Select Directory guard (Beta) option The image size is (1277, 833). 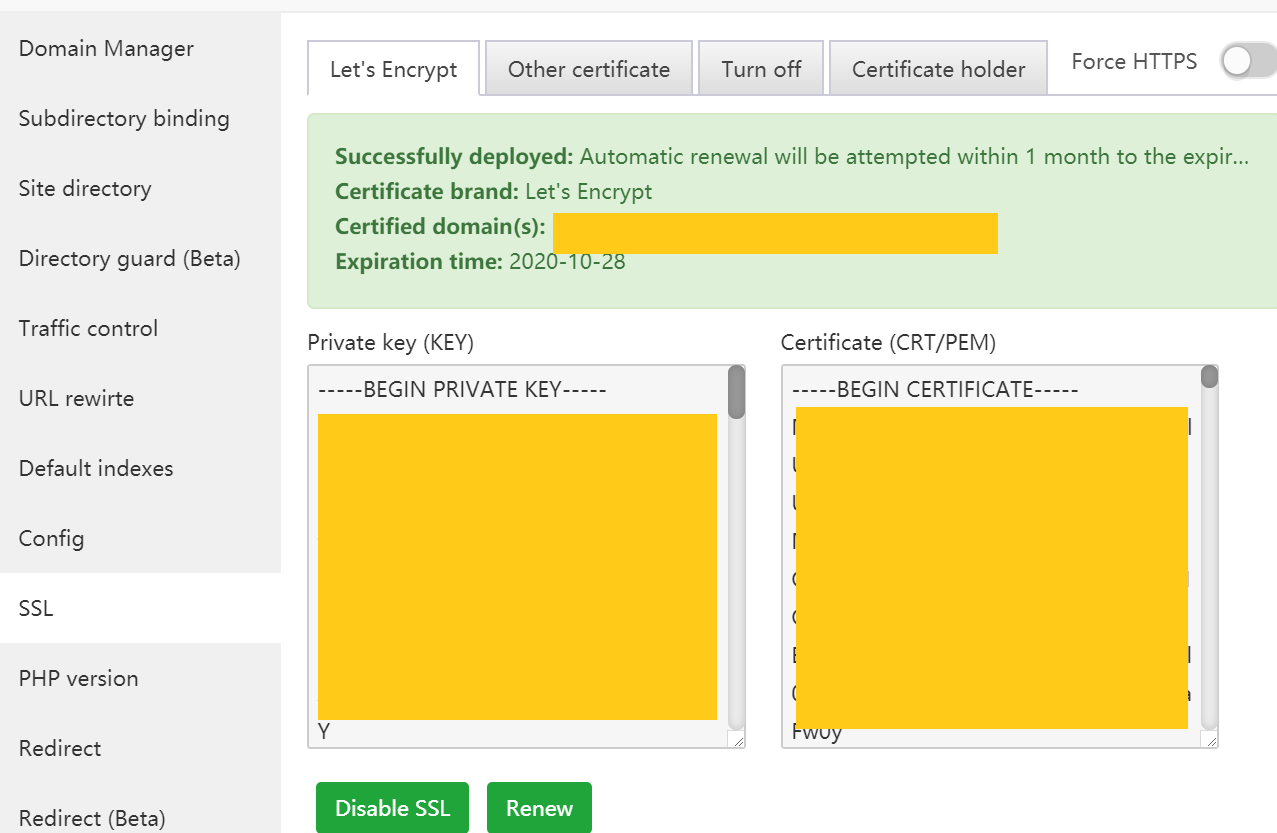click(x=130, y=258)
